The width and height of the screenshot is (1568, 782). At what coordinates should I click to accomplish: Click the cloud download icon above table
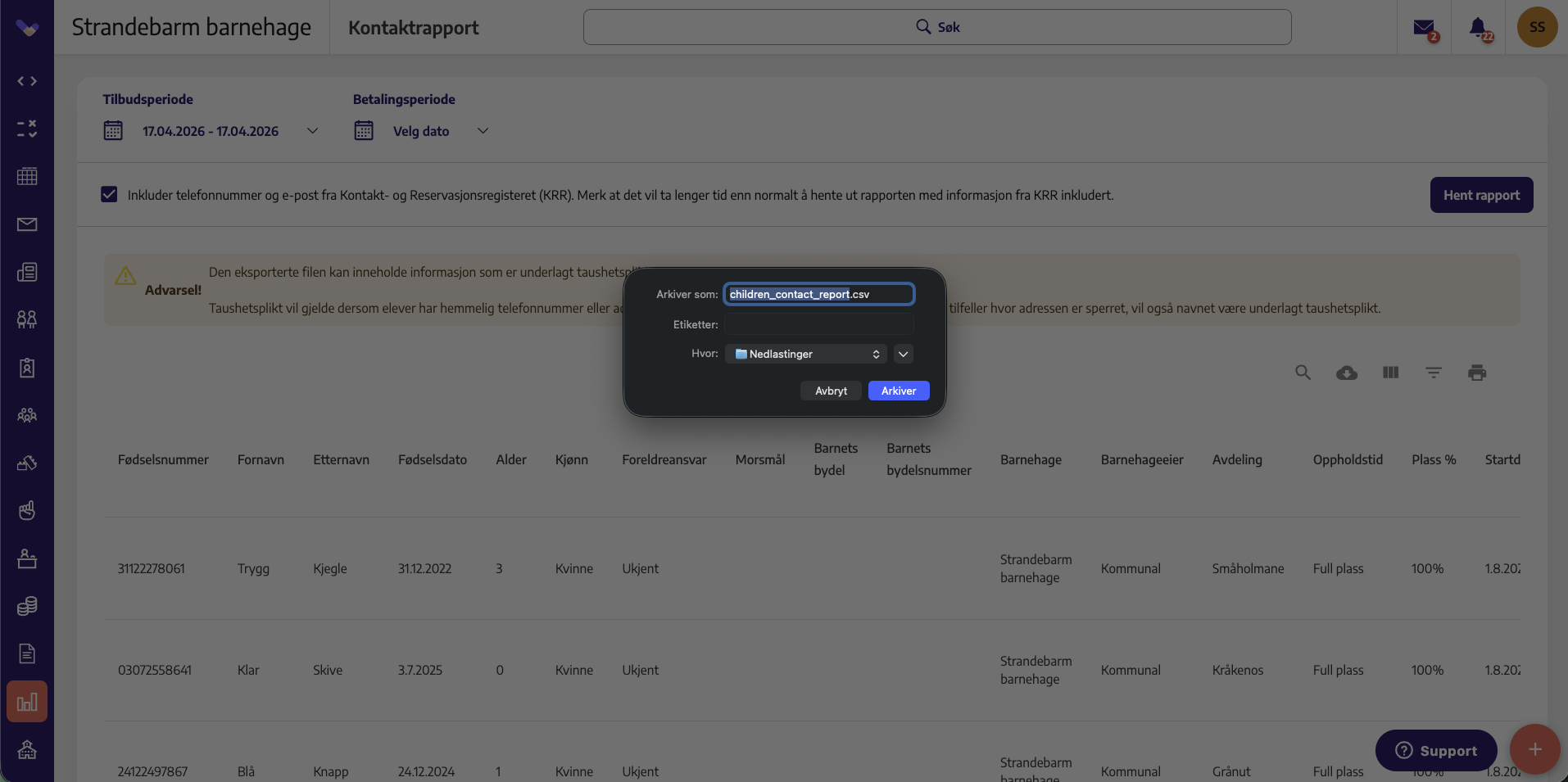(x=1347, y=373)
